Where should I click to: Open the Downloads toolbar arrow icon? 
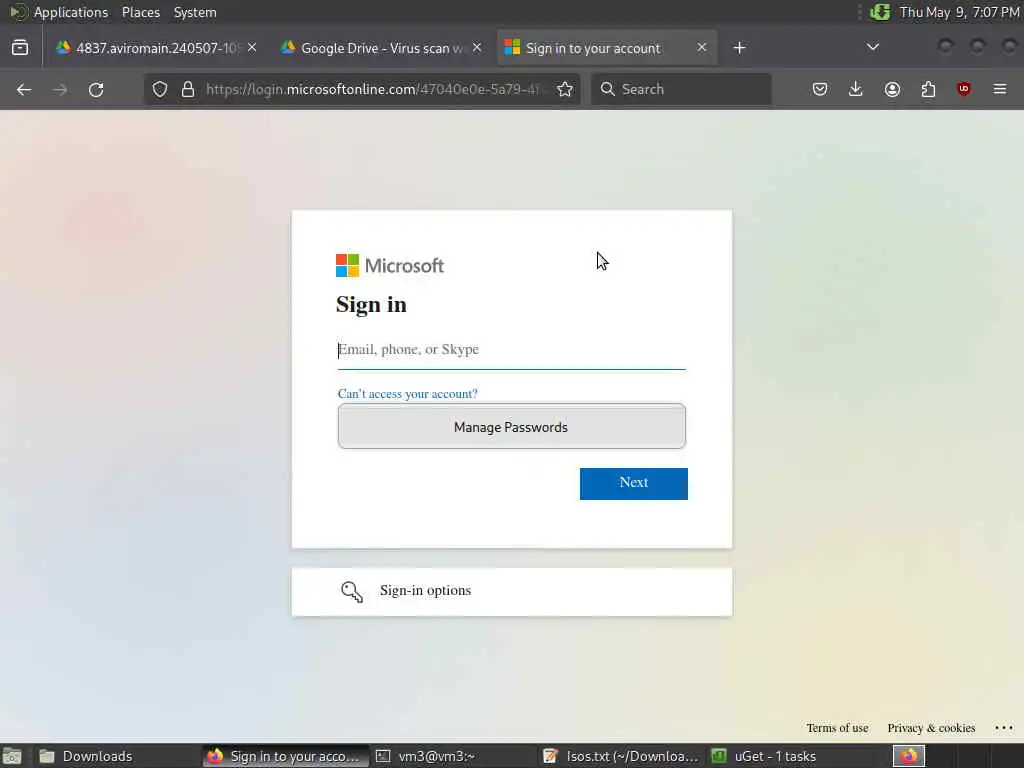(856, 89)
